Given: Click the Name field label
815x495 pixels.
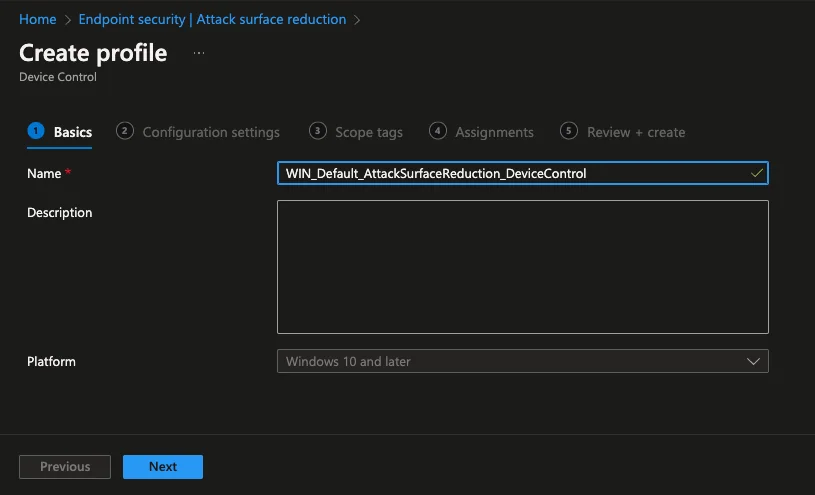Looking at the screenshot, I should pyautogui.click(x=44, y=174).
